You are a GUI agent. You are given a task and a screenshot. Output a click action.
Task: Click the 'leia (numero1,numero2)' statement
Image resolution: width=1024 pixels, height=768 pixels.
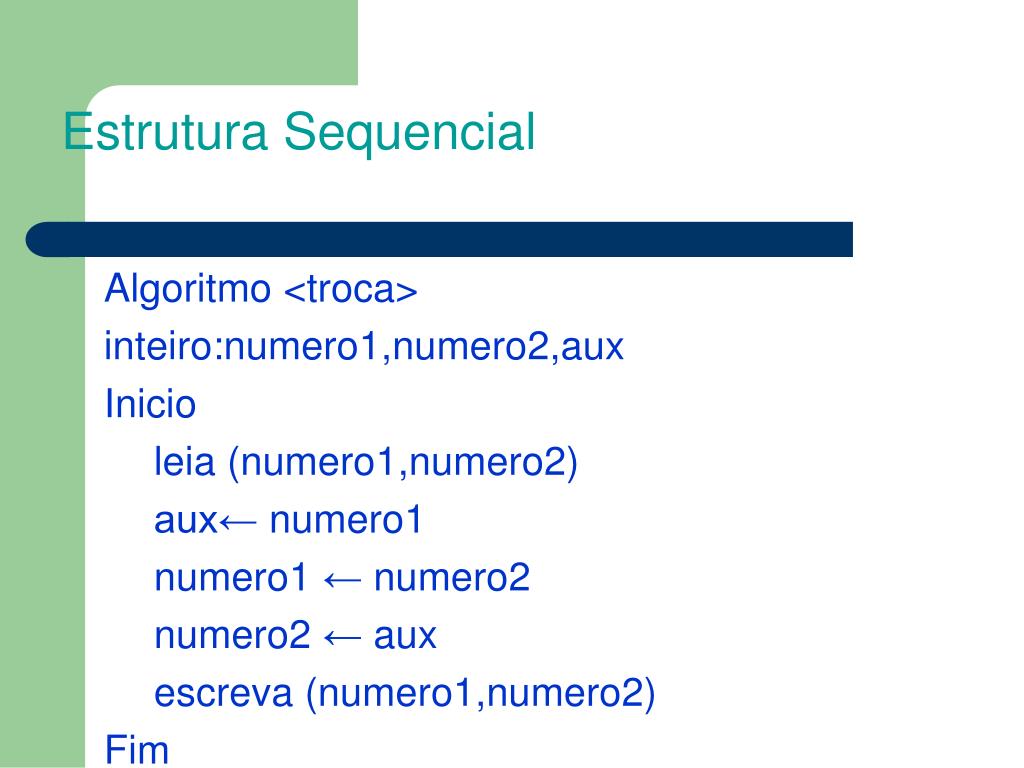[366, 462]
